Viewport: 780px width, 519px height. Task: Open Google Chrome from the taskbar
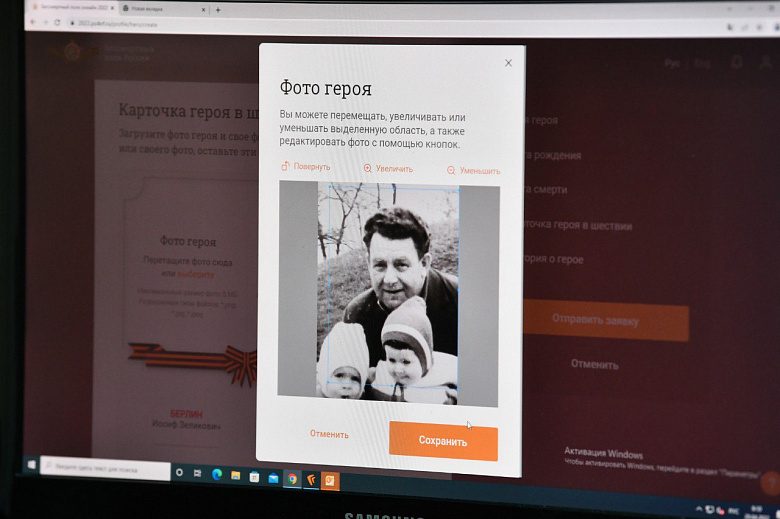tap(292, 479)
